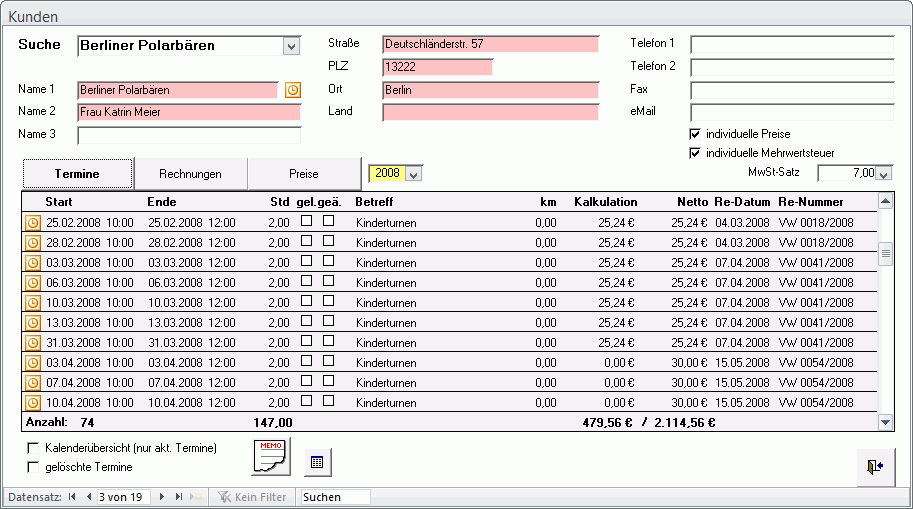The width and height of the screenshot is (913, 509).
Task: Click the calendar grid icon button
Action: [x=317, y=462]
